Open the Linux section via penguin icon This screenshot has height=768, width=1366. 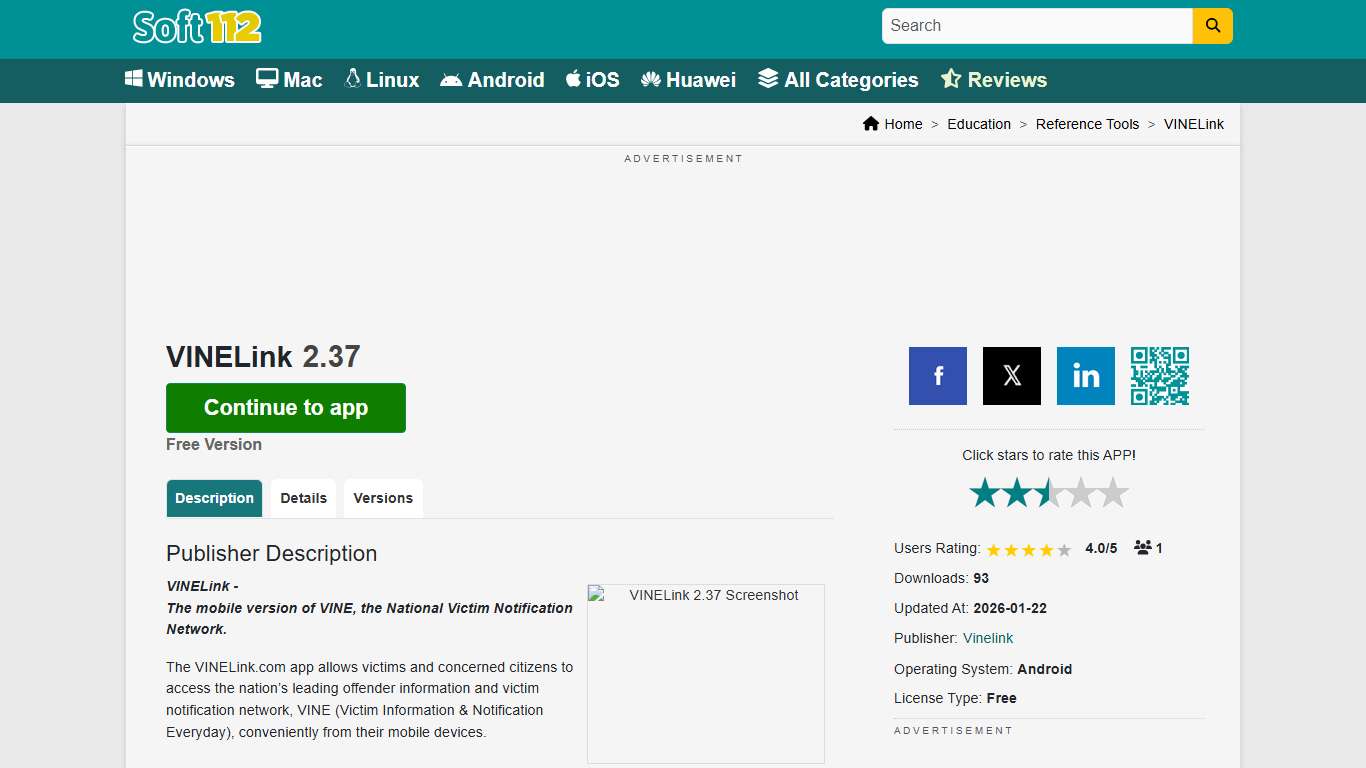pos(351,78)
